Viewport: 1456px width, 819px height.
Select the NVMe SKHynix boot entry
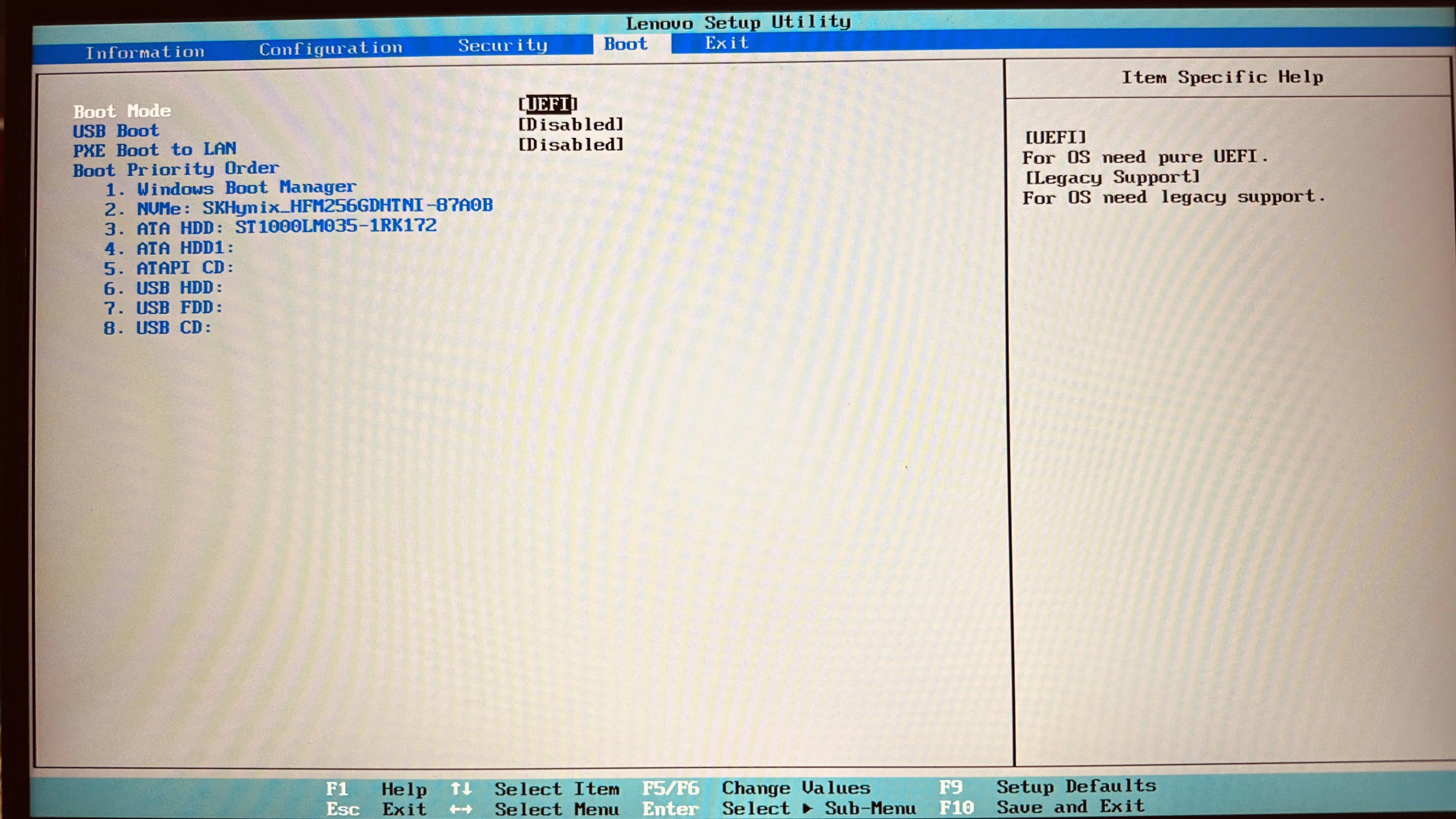298,207
